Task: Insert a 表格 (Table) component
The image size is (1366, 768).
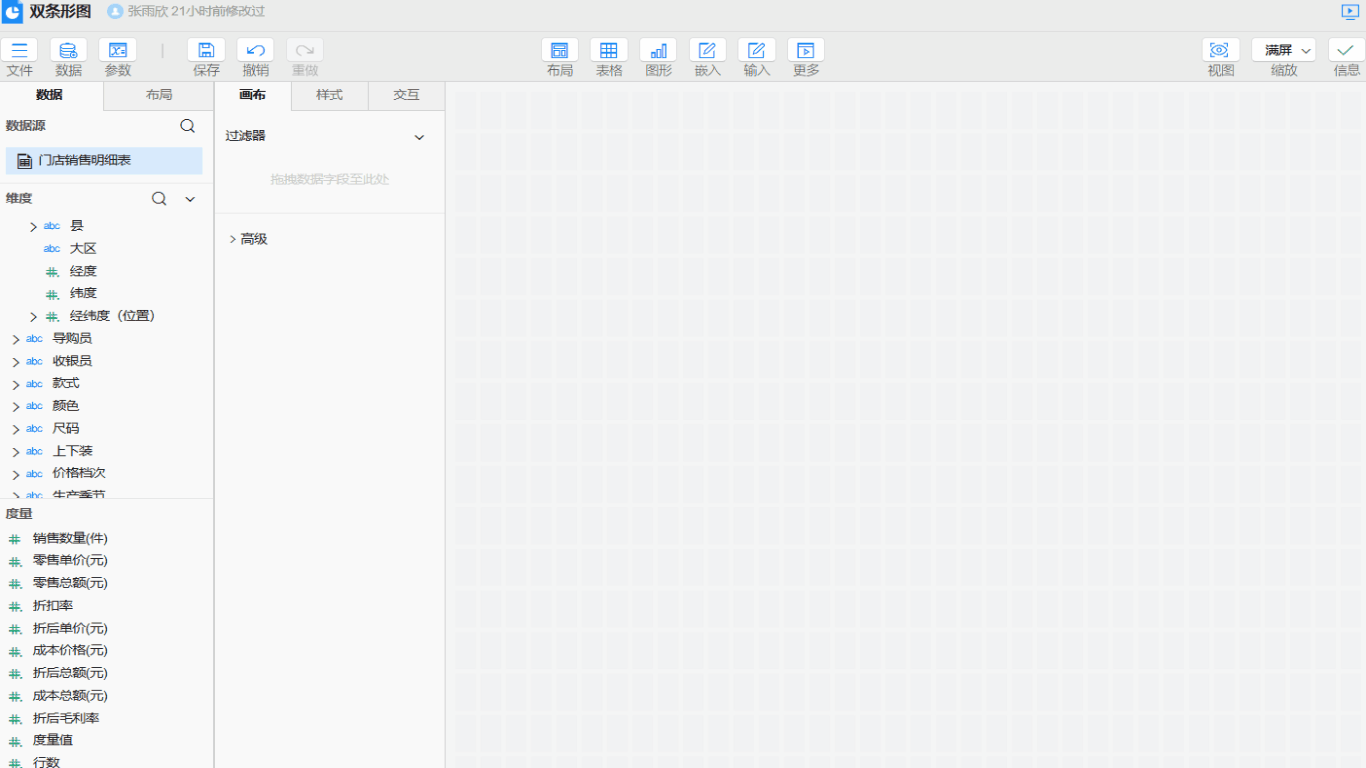Action: click(x=609, y=51)
